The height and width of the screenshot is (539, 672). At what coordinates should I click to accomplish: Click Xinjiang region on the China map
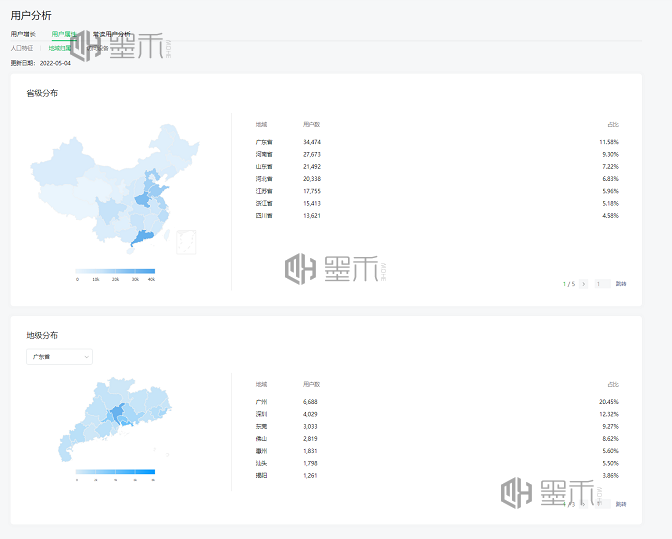tap(64, 163)
